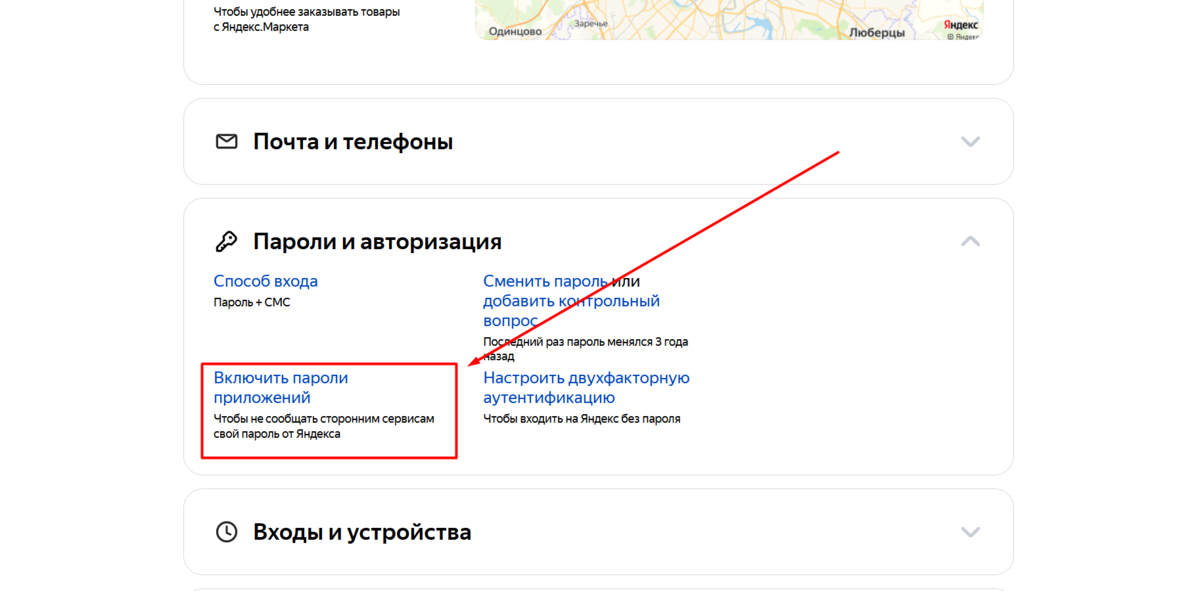The height and width of the screenshot is (591, 1200).
Task: Click text Чтобы удобнее заказывать товары
Action: pyautogui.click(x=307, y=12)
